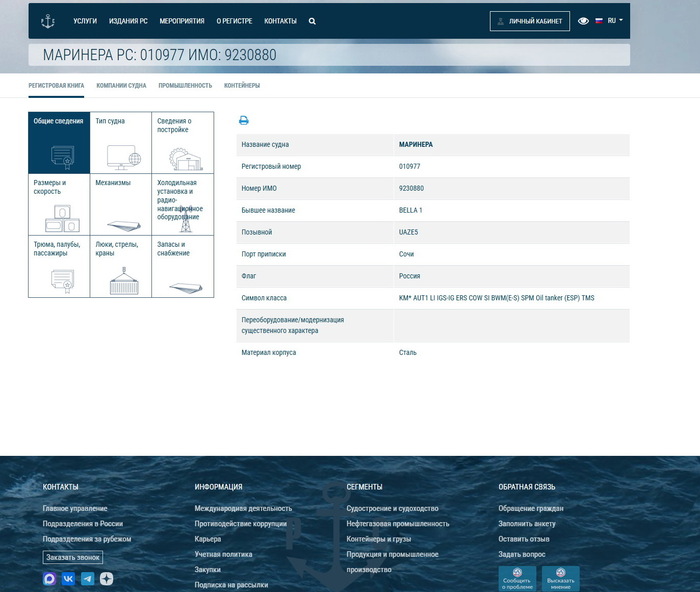Image resolution: width=700 pixels, height=592 pixels.
Task: Switch to the "Компании судна" tab
Action: 121,86
